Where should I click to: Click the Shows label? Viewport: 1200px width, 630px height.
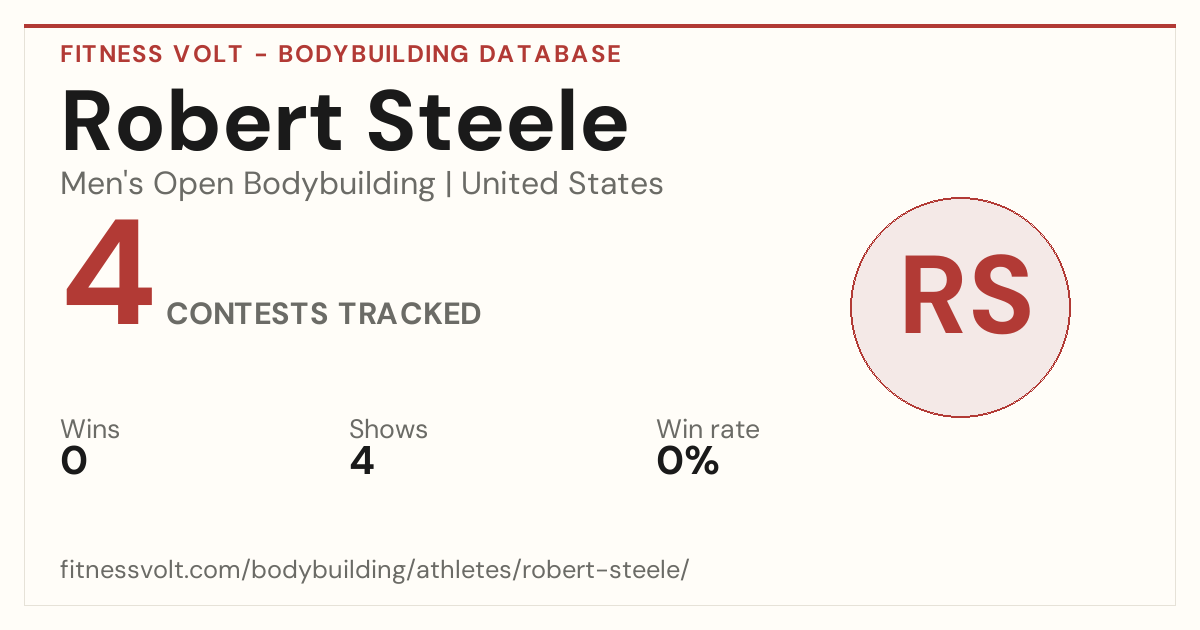pyautogui.click(x=388, y=429)
